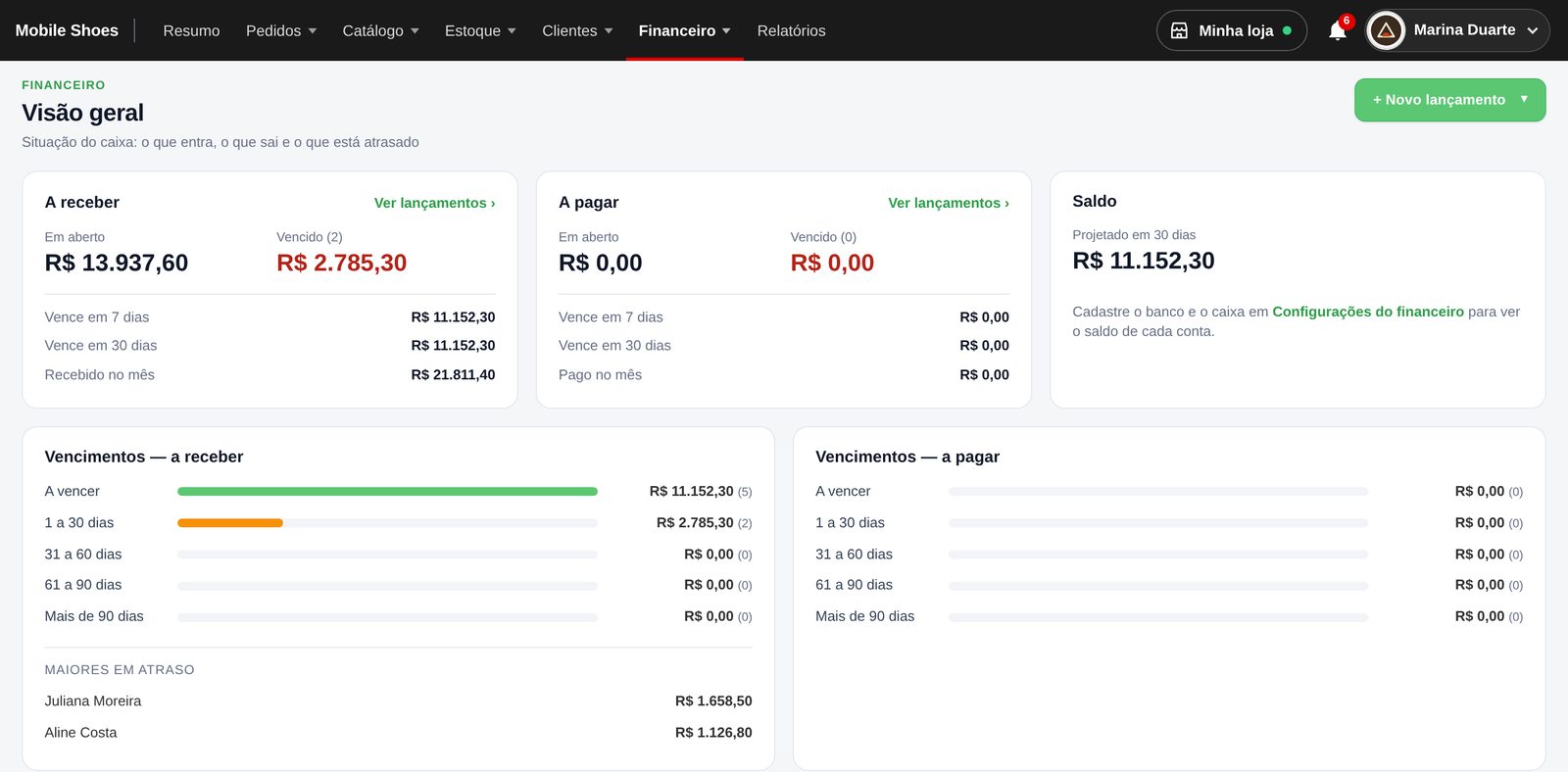The width and height of the screenshot is (1568, 772).
Task: Click 31 a 60 dias under a pagar
Action: pos(854,555)
